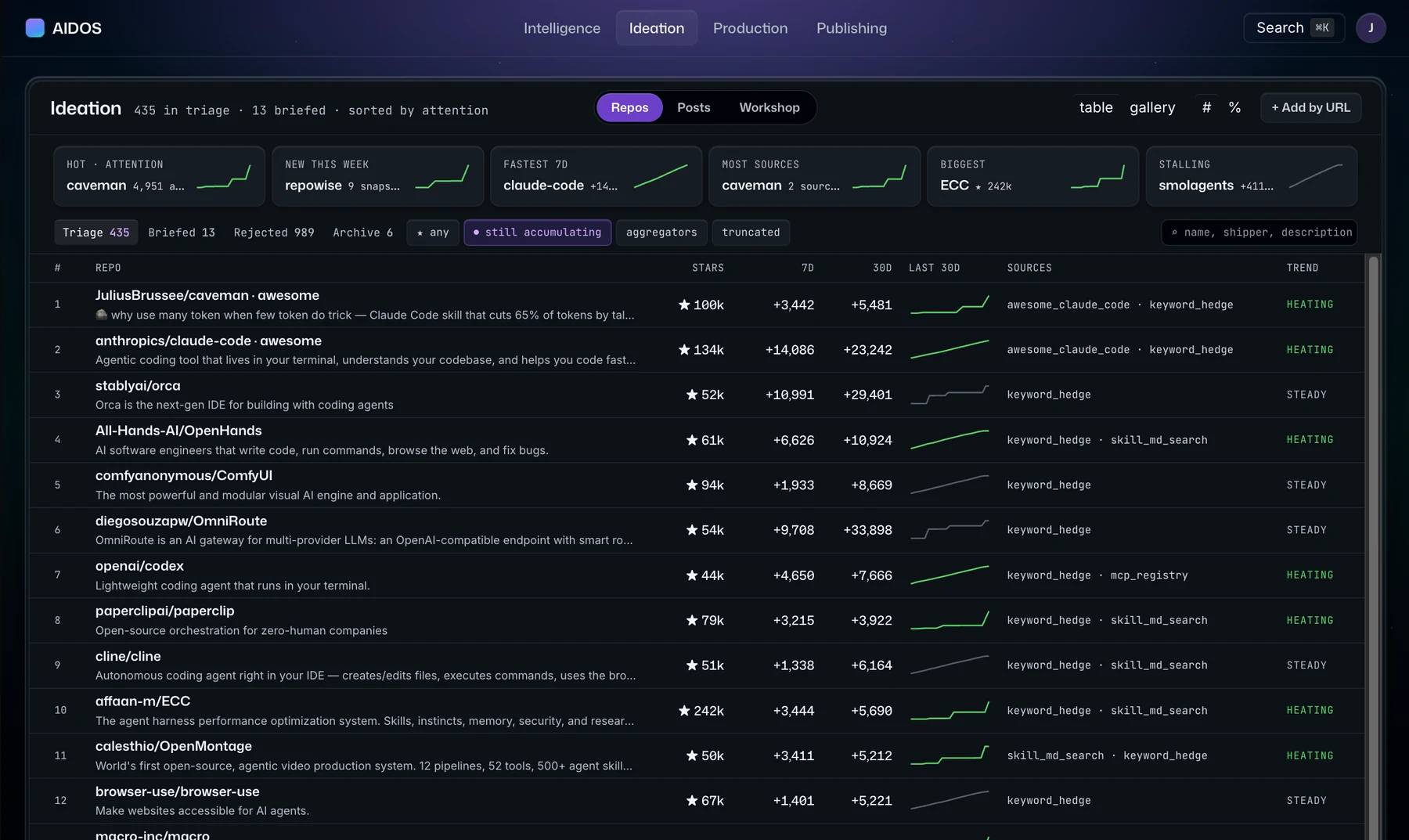Sort by the TREND column header
This screenshot has height=840, width=1409.
pos(1303,268)
